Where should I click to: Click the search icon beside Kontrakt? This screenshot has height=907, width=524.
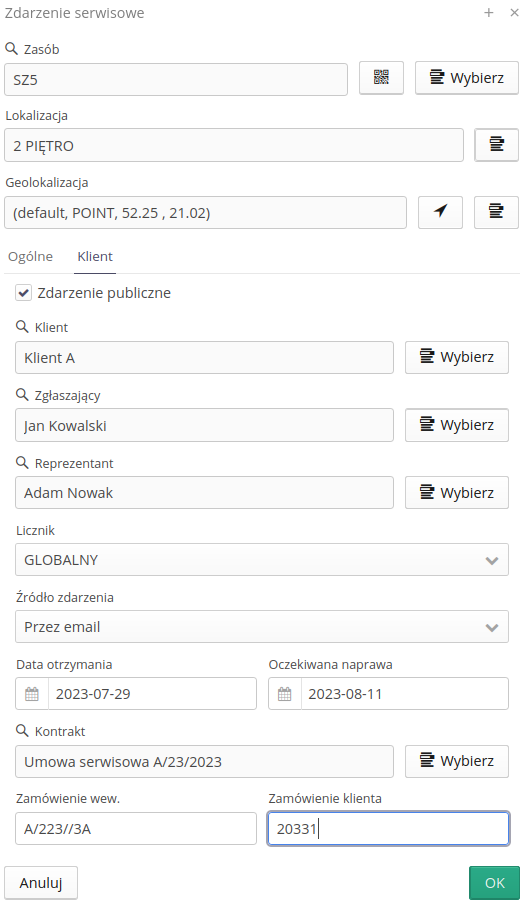22,731
